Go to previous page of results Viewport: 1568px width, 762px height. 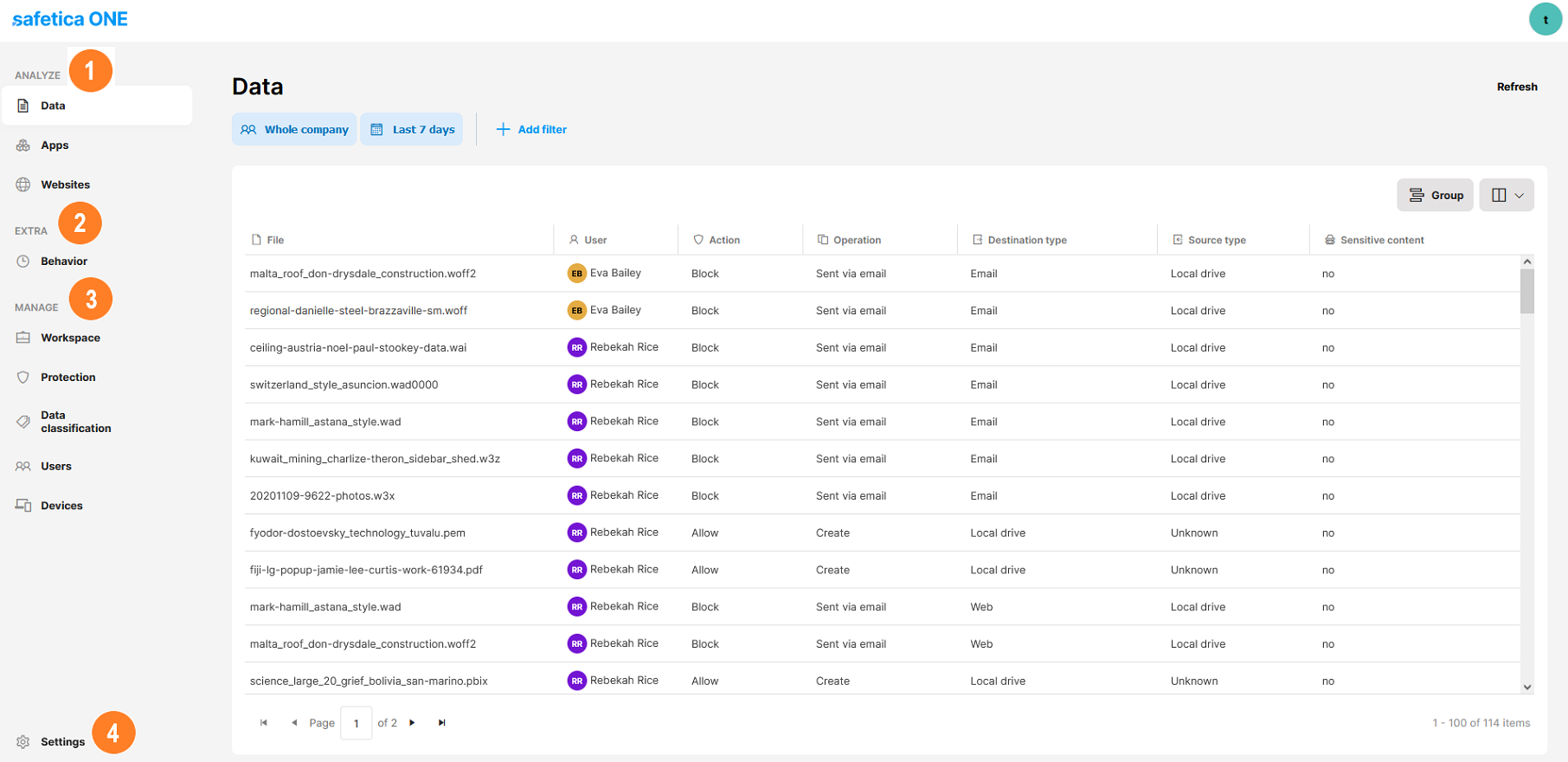[x=294, y=722]
